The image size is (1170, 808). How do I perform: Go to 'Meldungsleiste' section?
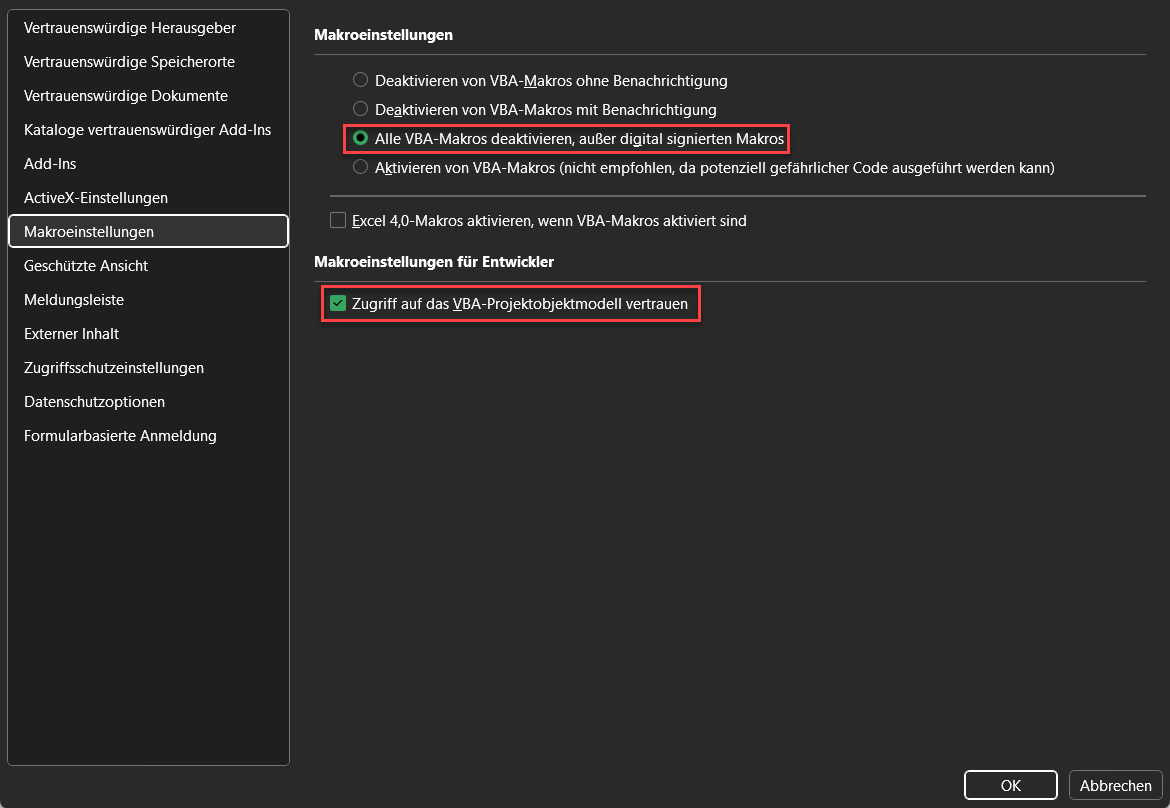coord(148,300)
